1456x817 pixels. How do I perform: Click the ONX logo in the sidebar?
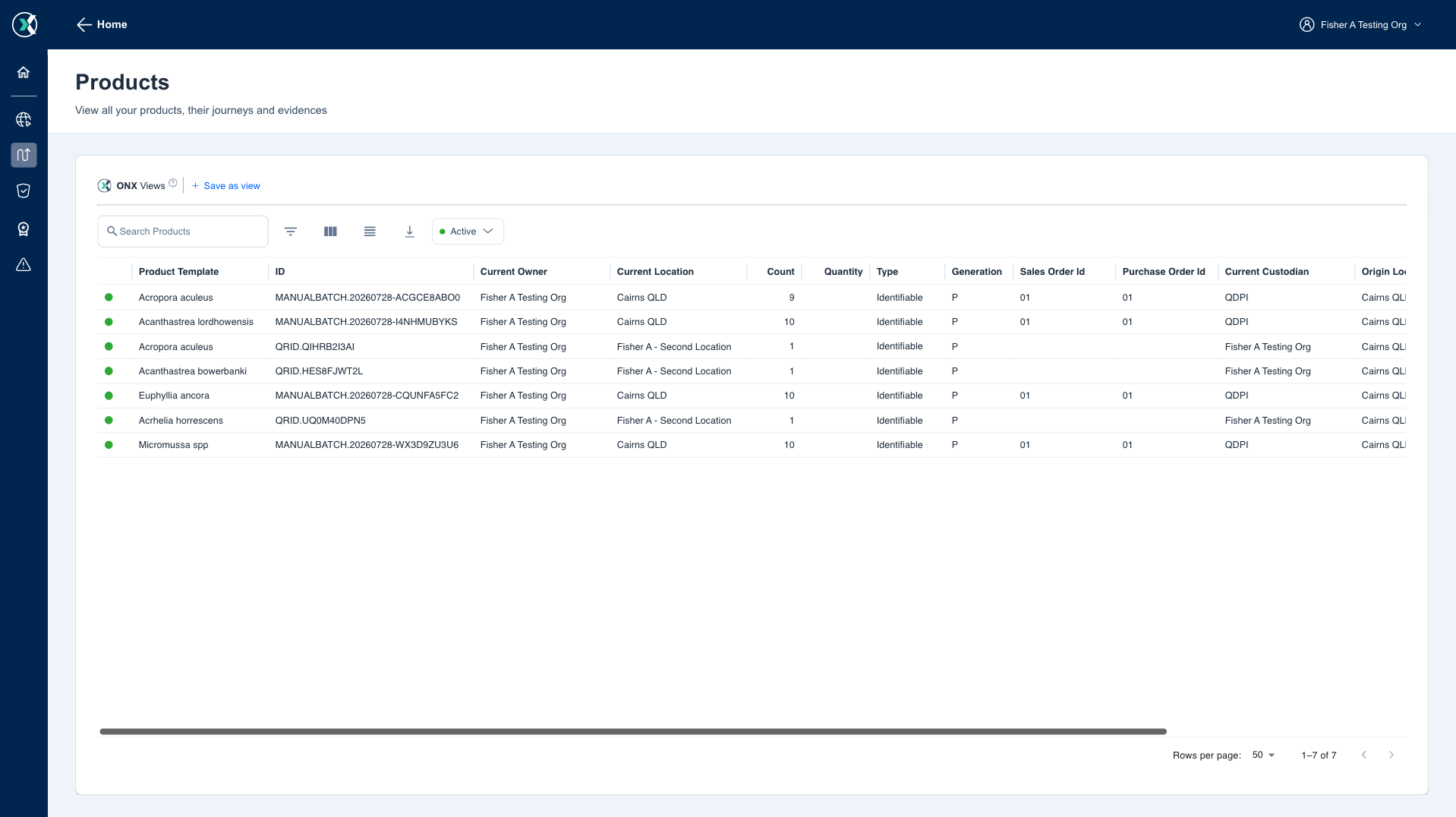(x=24, y=24)
